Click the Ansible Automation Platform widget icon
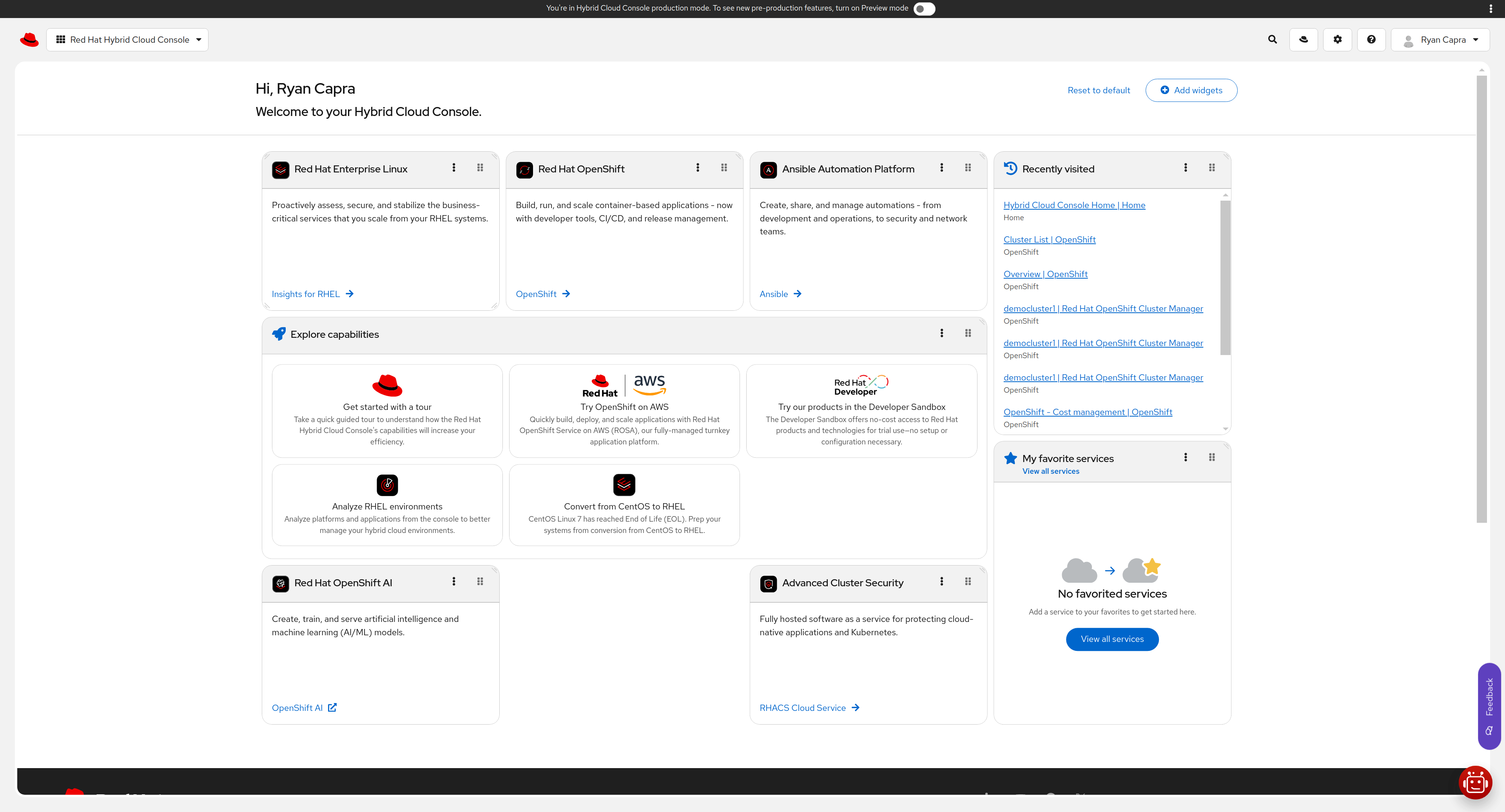The width and height of the screenshot is (1505, 812). coord(768,169)
